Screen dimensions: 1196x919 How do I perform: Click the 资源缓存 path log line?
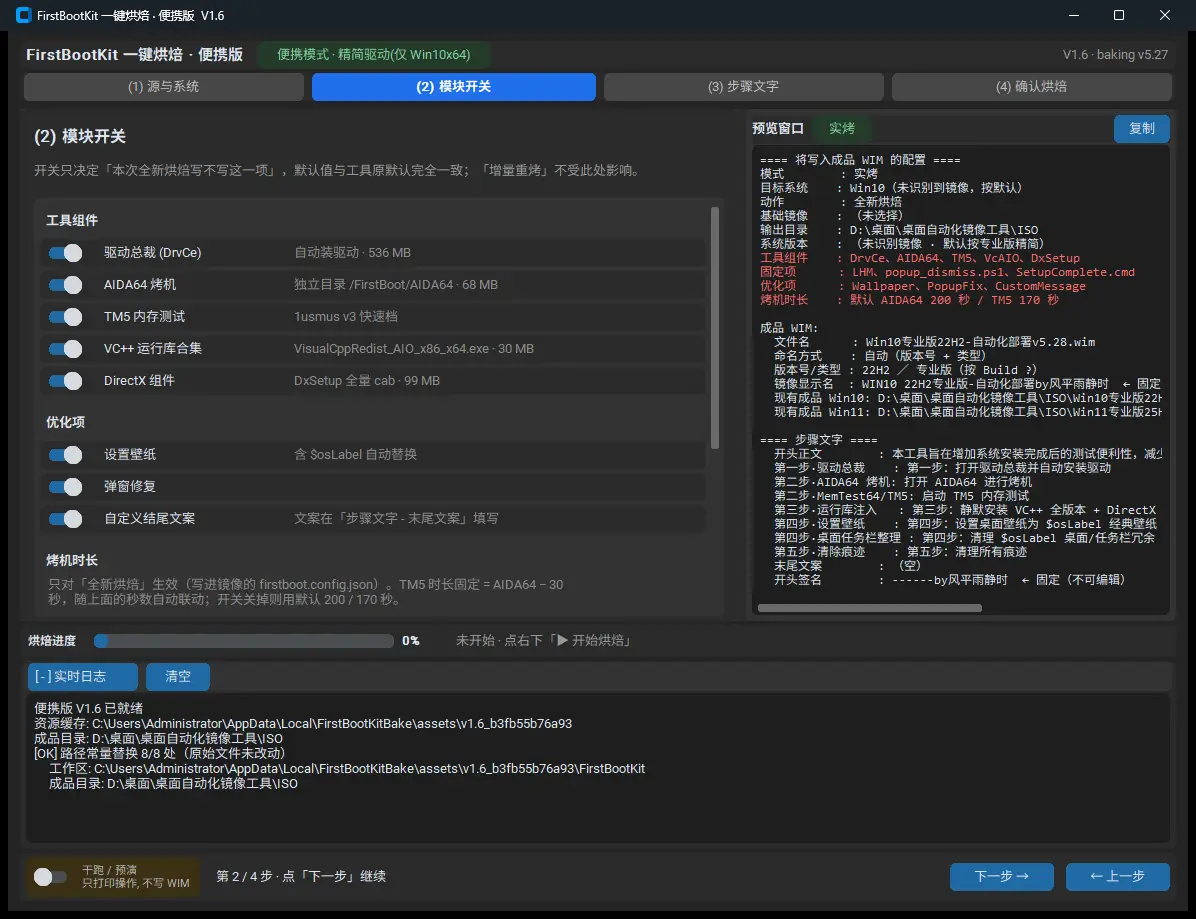point(303,724)
